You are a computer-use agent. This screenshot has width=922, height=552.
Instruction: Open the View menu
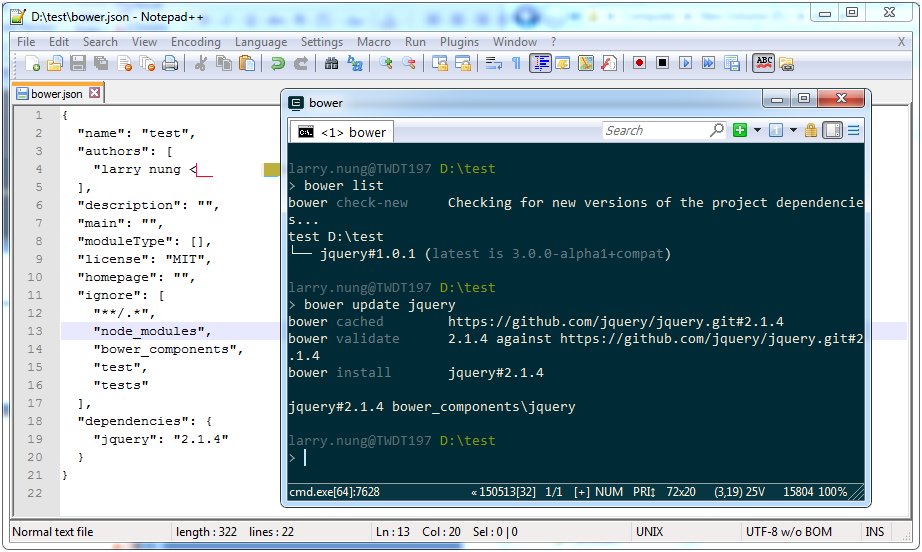pos(144,42)
